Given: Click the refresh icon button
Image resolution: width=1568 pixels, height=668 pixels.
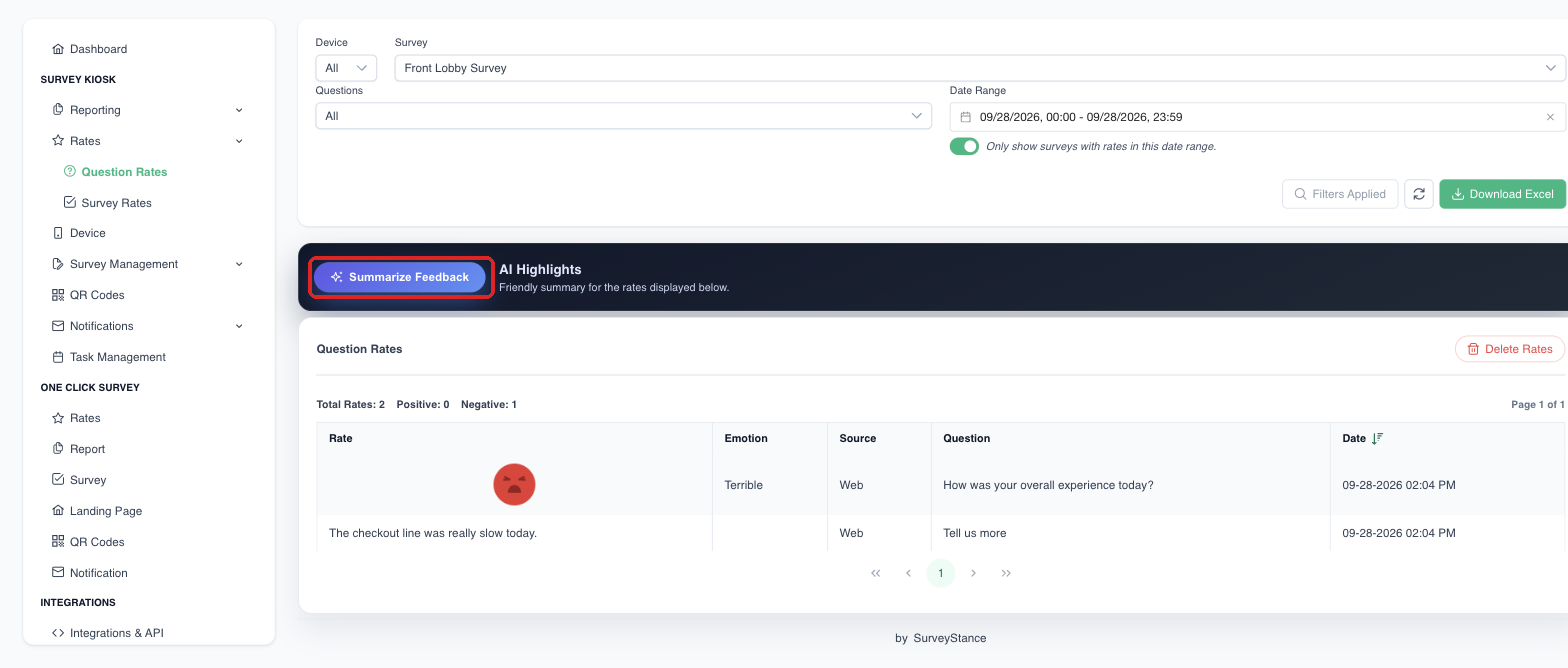Looking at the screenshot, I should point(1419,194).
